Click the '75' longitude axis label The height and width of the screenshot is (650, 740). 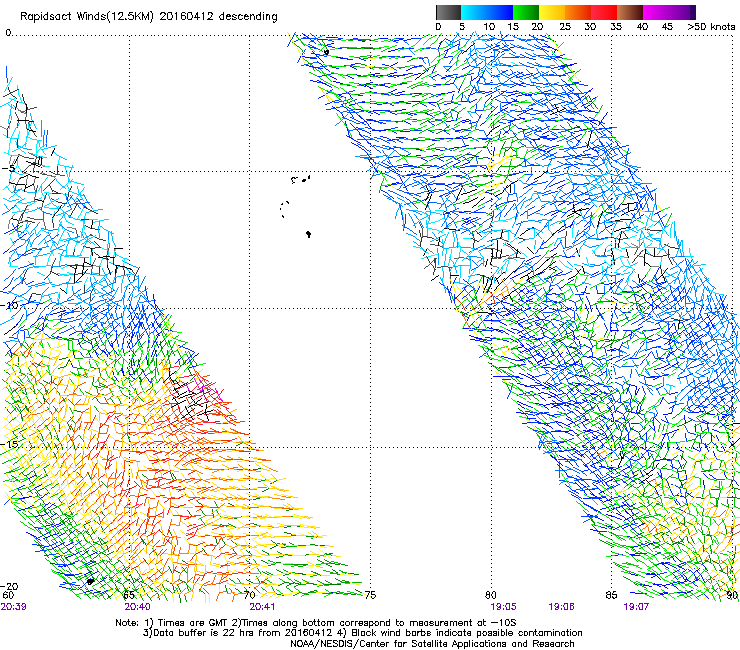370,595
